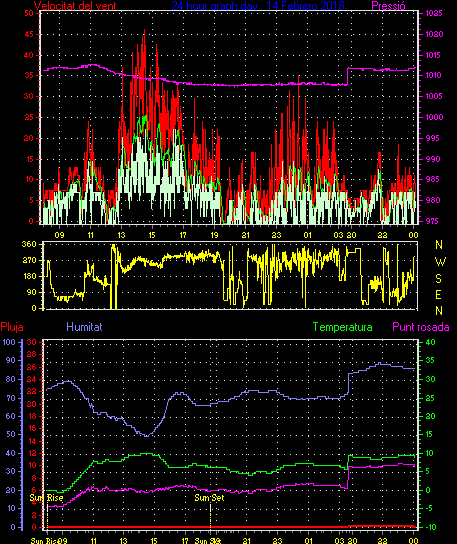Select the '24 hour graph day' date heading
Screen dimensions: 457x544
click(x=258, y=5)
